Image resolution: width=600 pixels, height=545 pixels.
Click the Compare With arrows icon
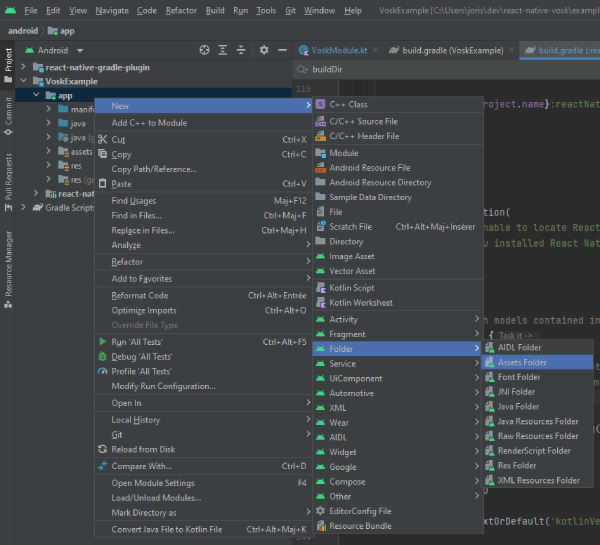[x=102, y=466]
